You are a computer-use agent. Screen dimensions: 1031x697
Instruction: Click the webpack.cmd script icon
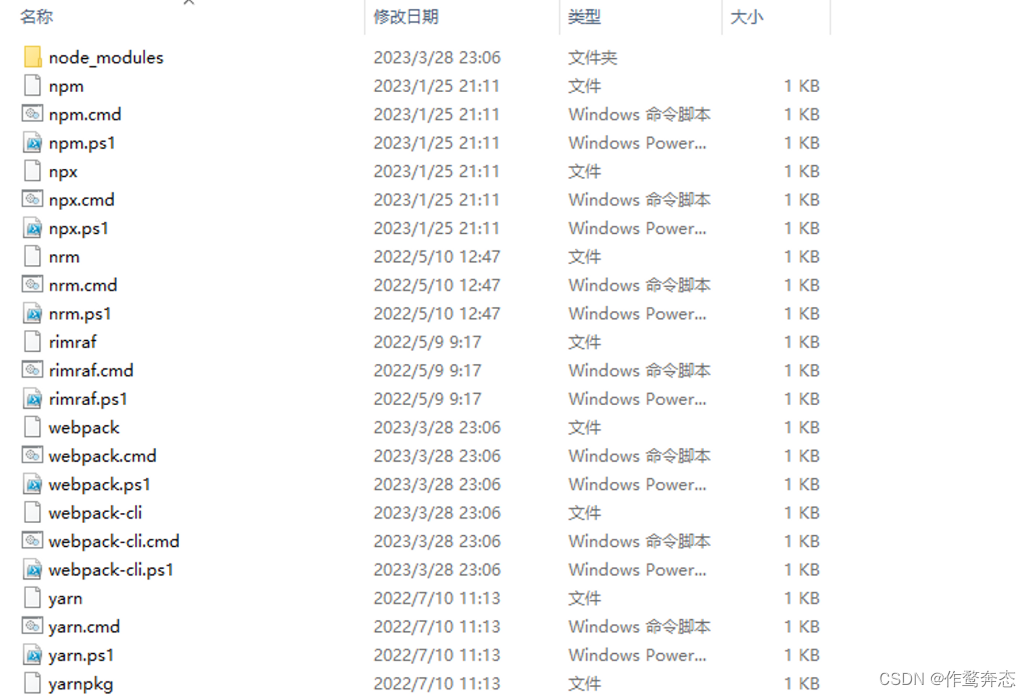32,456
